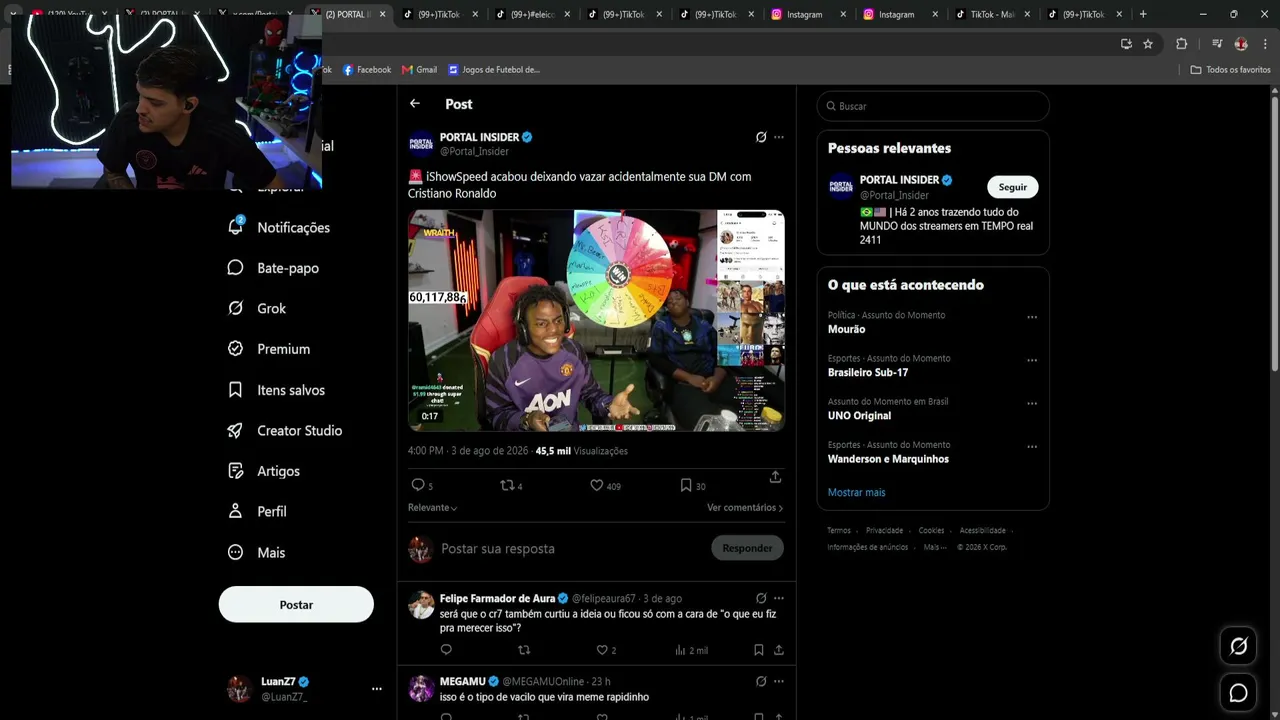Screen dimensions: 1280x720
Task: Open Grok actions on the PORTAL INSIDER post
Action: (x=761, y=137)
